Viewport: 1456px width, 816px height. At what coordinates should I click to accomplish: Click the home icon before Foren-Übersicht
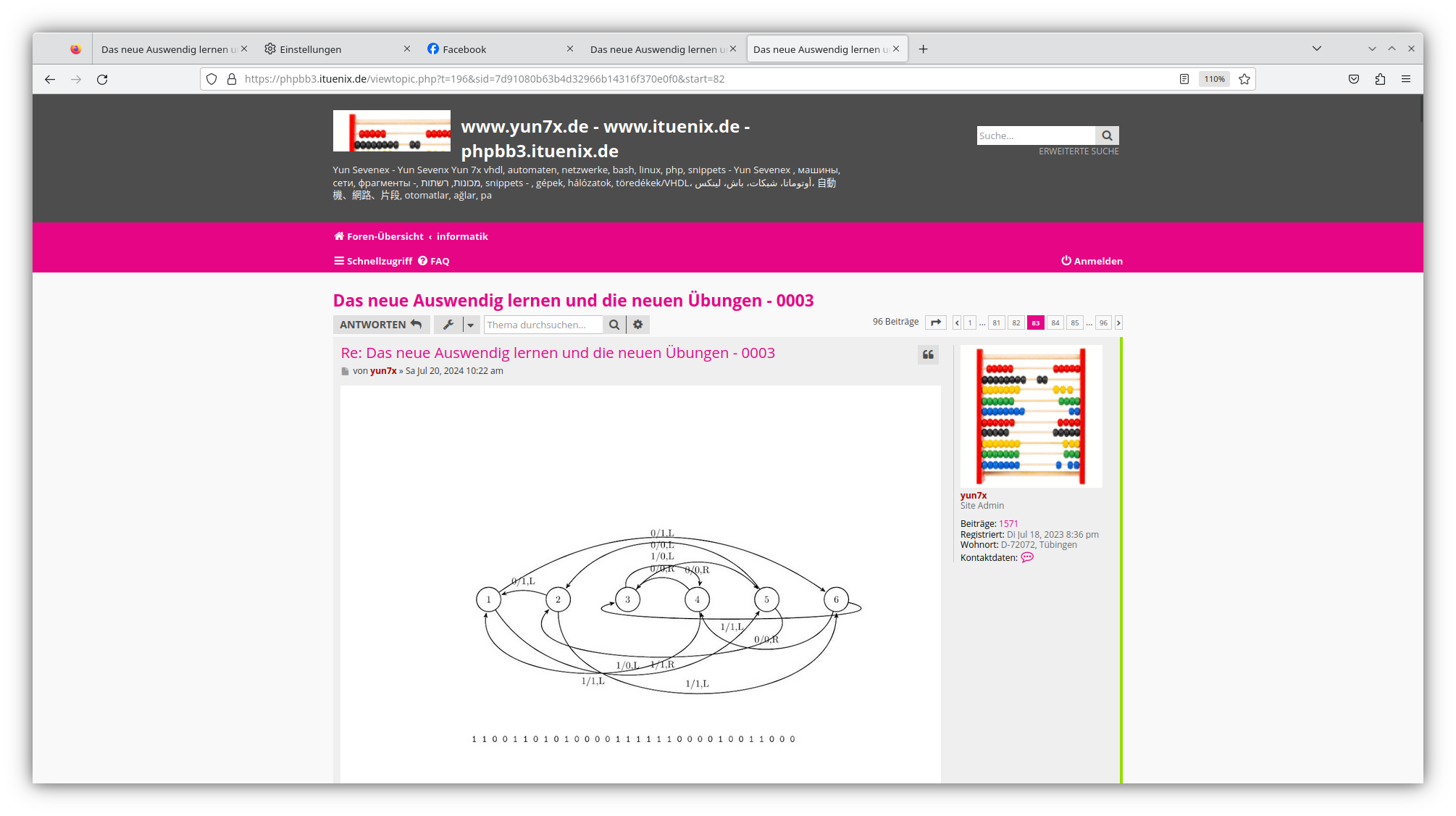pyautogui.click(x=338, y=236)
